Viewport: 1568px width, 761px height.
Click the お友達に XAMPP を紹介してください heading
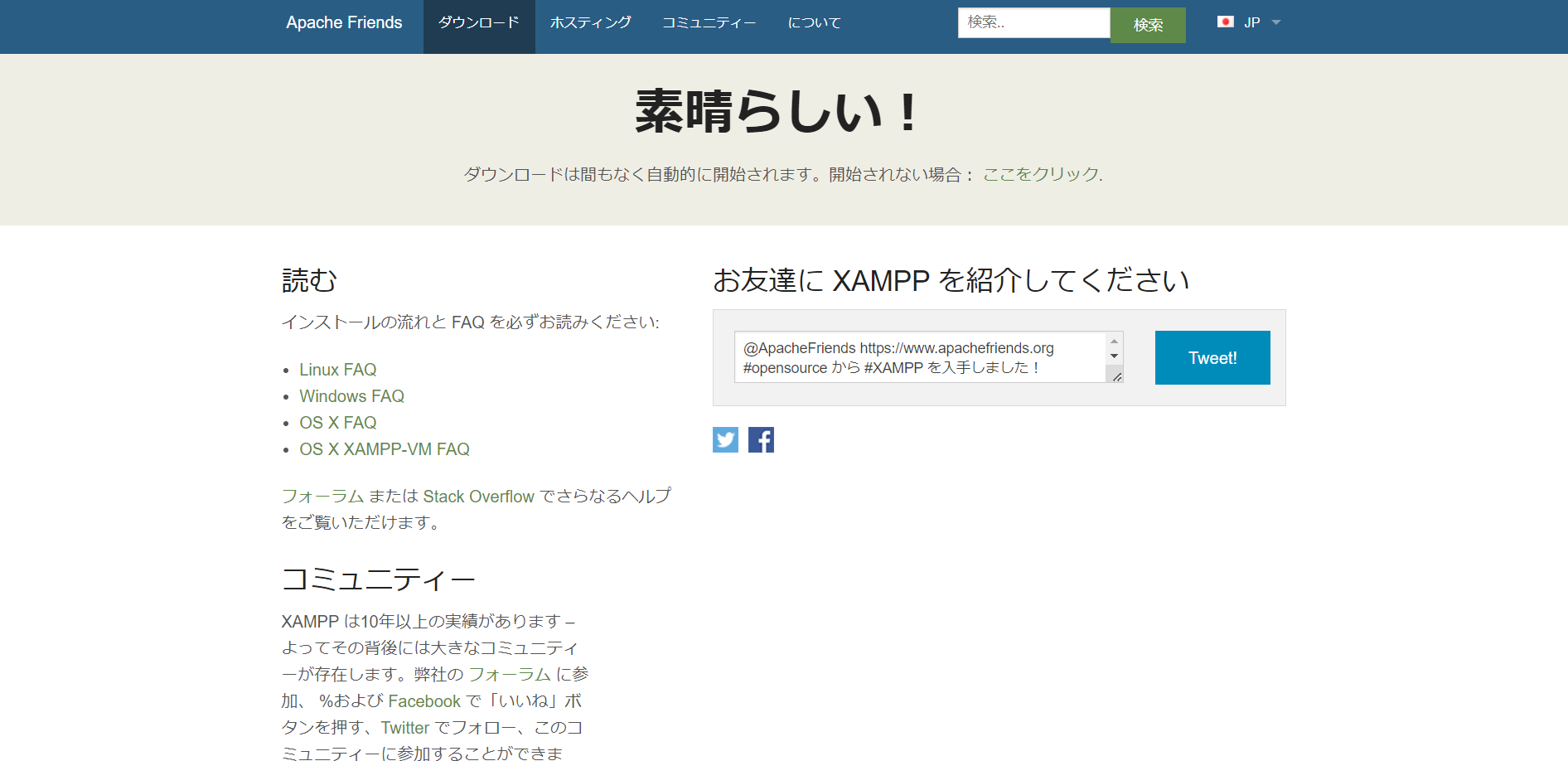coord(951,280)
